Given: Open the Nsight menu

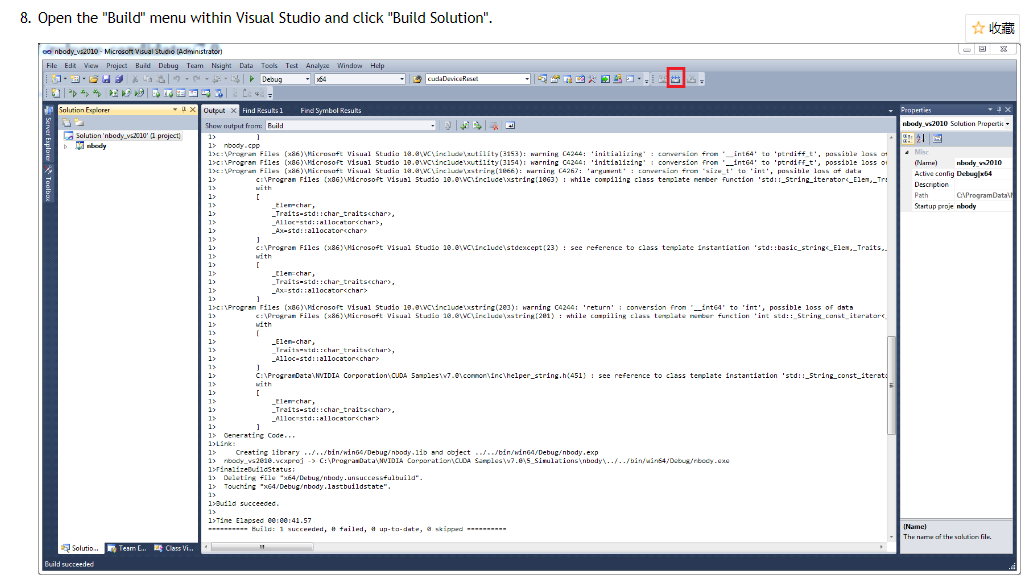Looking at the screenshot, I should point(221,66).
